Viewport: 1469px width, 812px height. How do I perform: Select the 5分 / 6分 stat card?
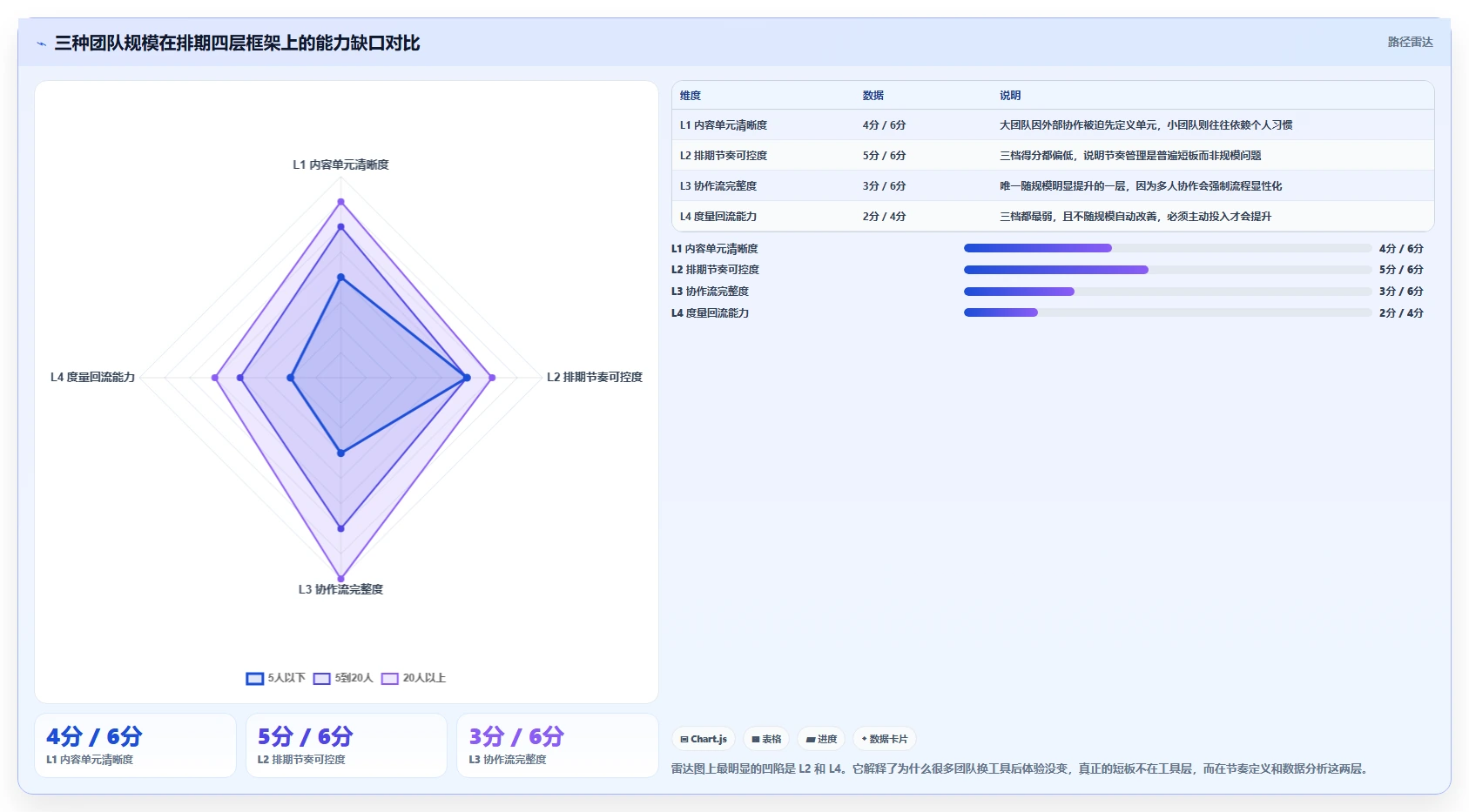[347, 745]
